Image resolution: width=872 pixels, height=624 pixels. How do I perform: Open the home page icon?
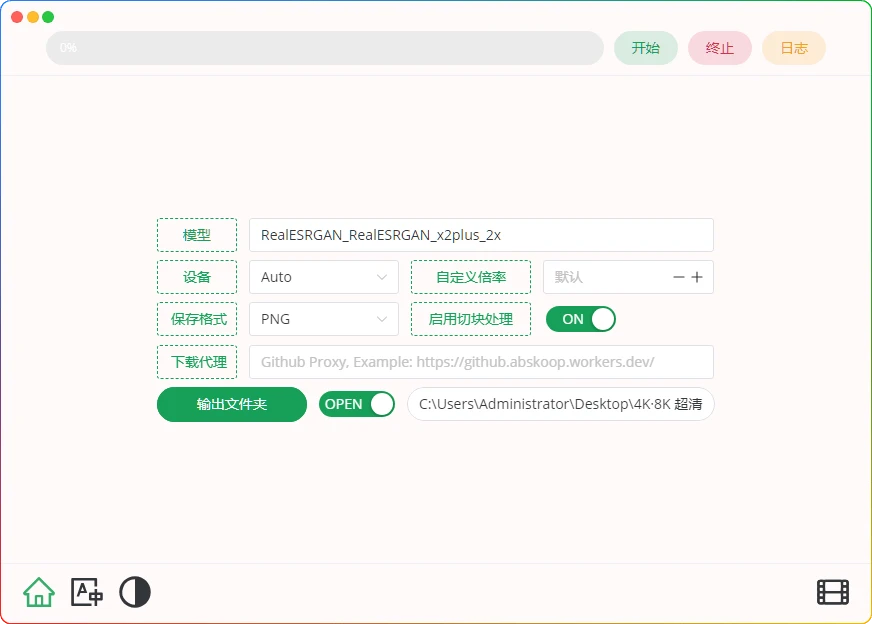click(x=39, y=592)
